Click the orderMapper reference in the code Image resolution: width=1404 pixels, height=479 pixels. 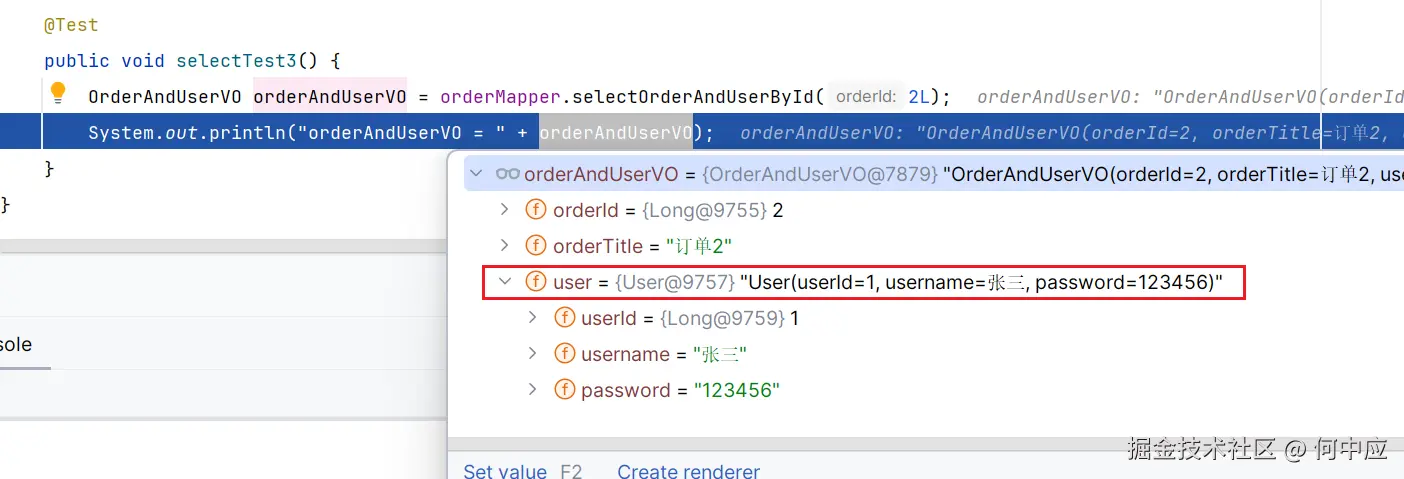(x=499, y=97)
